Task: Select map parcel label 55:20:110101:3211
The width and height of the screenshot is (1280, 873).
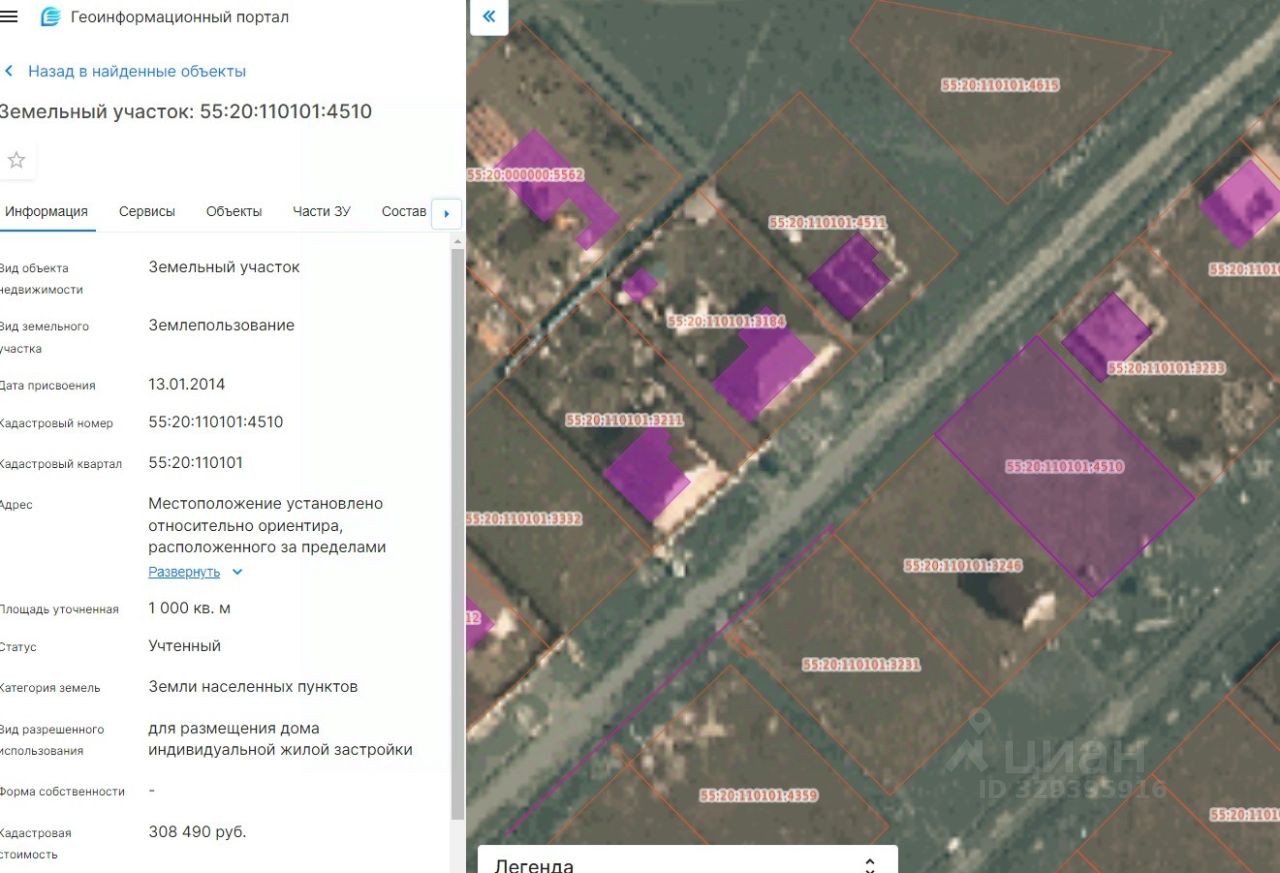Action: coord(625,420)
